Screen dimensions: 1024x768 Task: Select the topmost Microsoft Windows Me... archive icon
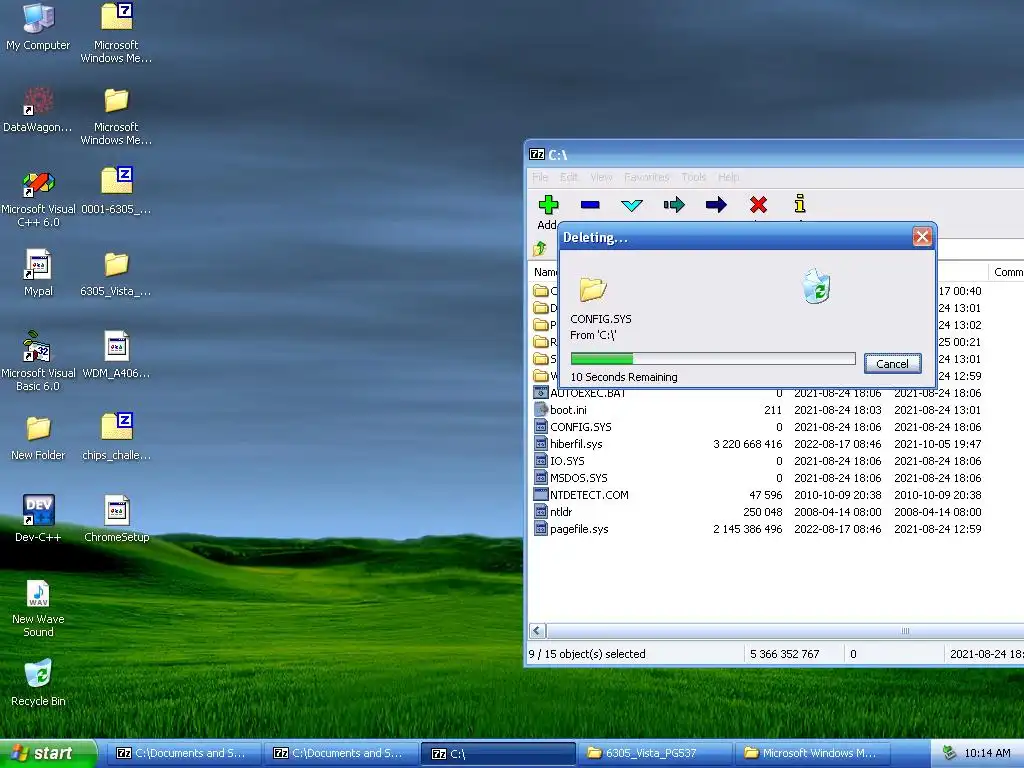pyautogui.click(x=116, y=33)
